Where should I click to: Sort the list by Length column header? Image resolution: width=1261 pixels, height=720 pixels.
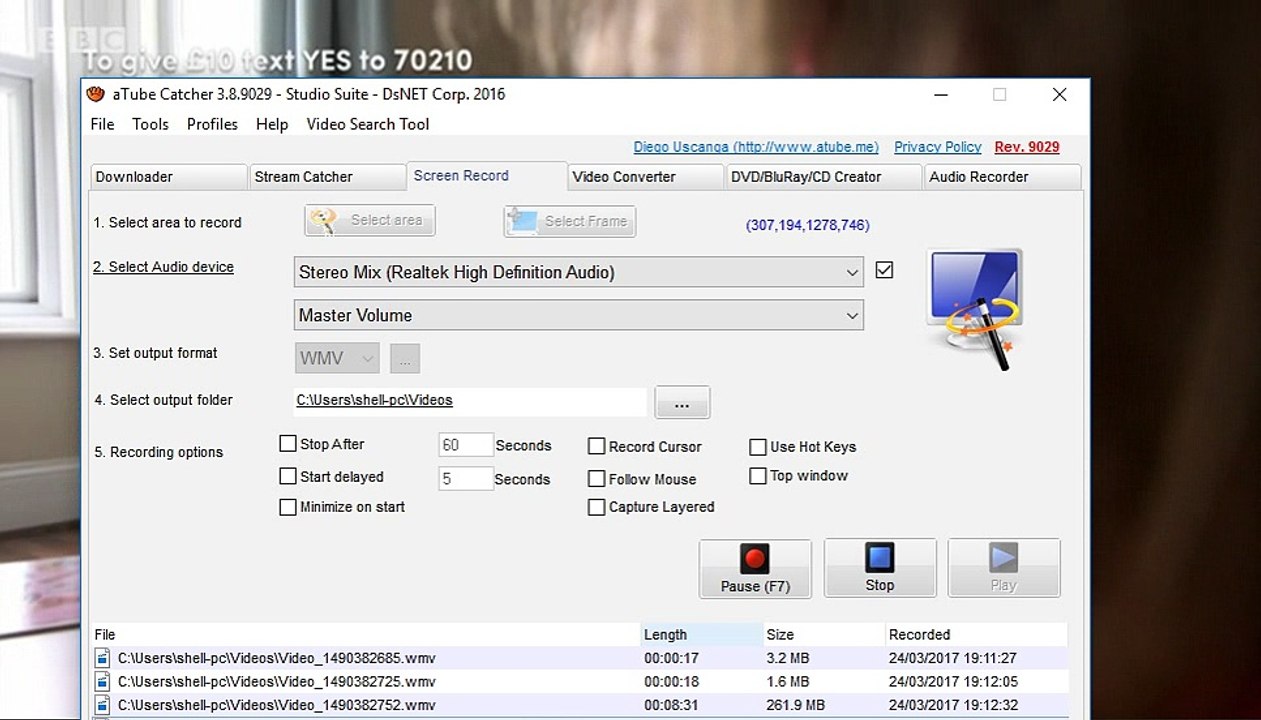[x=702, y=635]
